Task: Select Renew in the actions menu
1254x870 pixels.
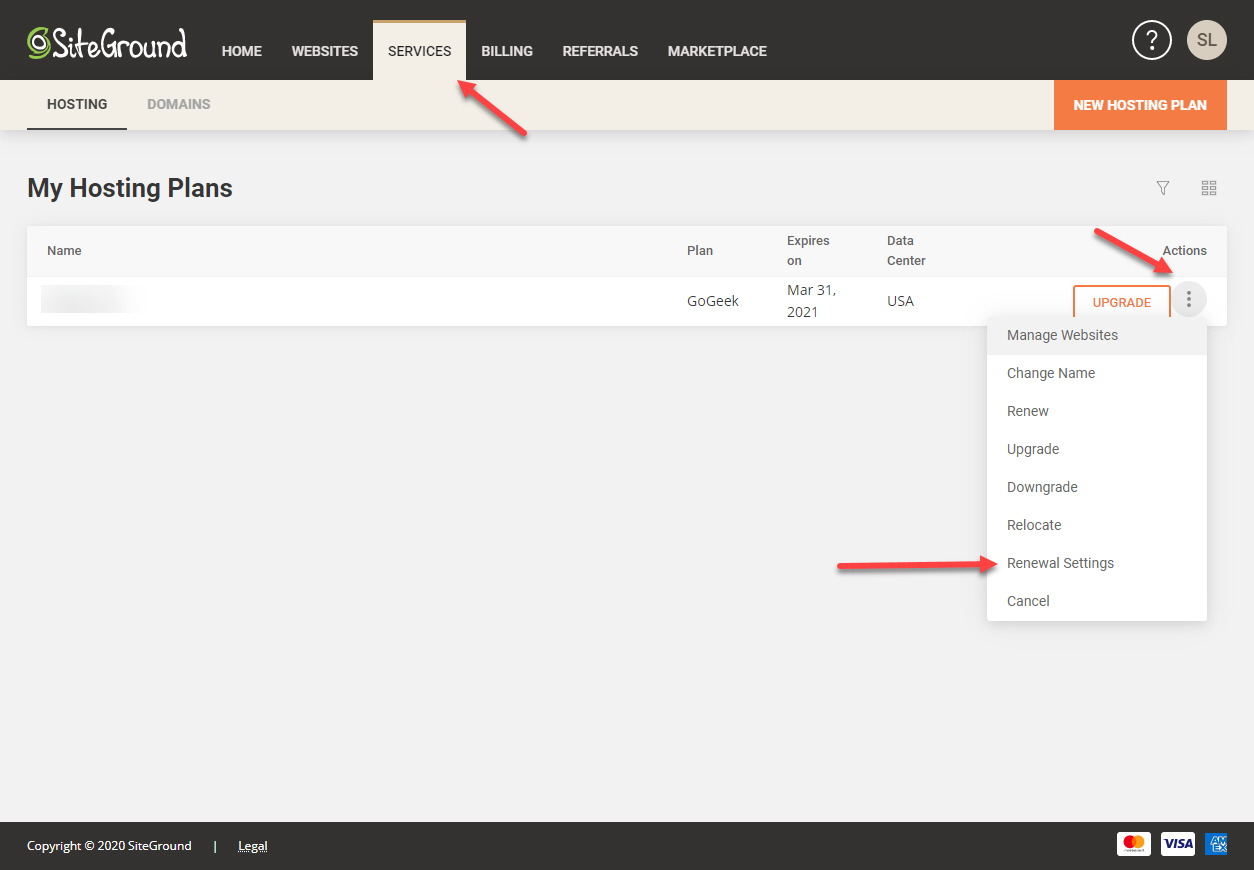Action: [x=1097, y=411]
